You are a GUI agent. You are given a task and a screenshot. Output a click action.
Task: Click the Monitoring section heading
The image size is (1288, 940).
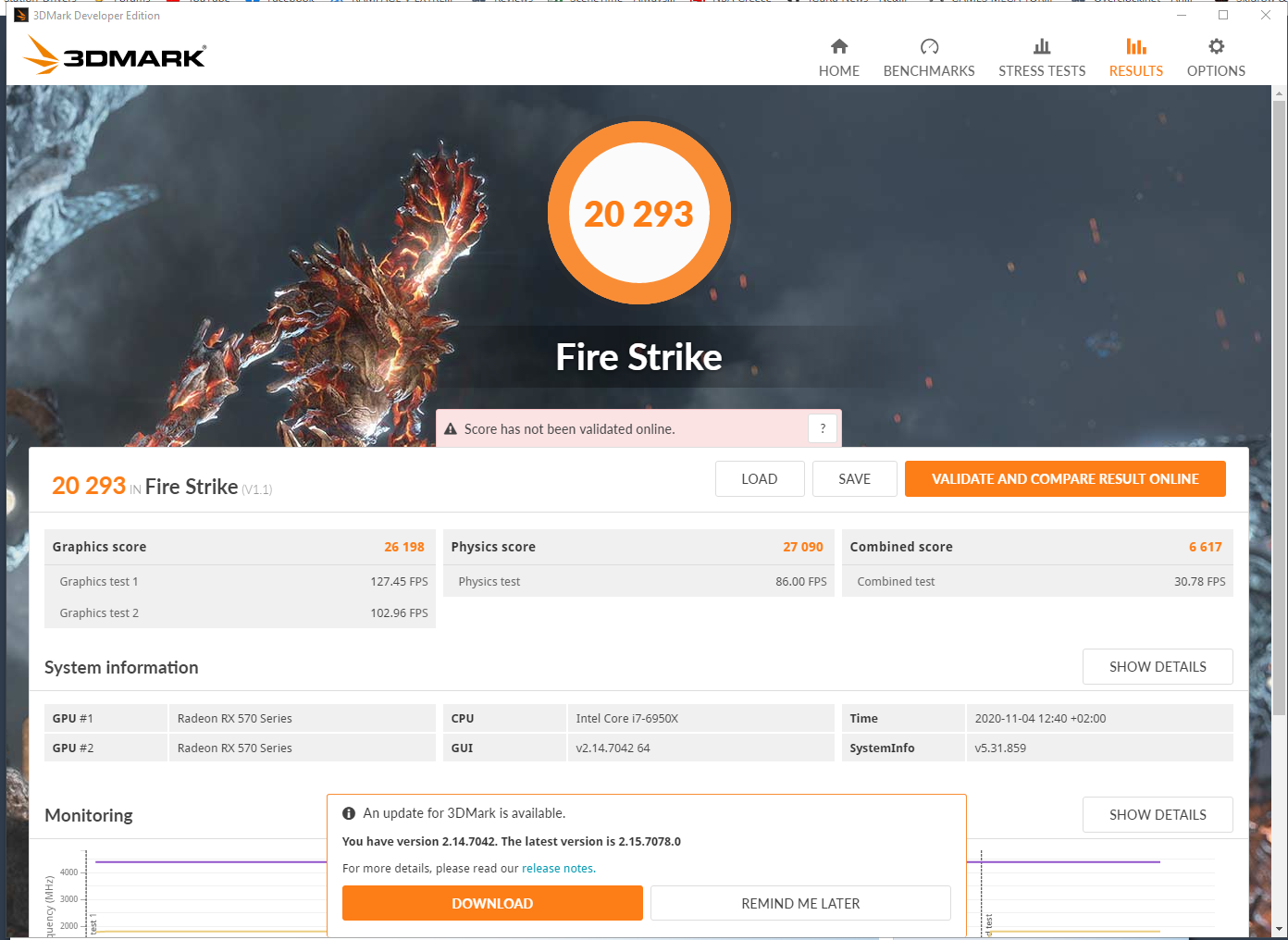[x=89, y=815]
